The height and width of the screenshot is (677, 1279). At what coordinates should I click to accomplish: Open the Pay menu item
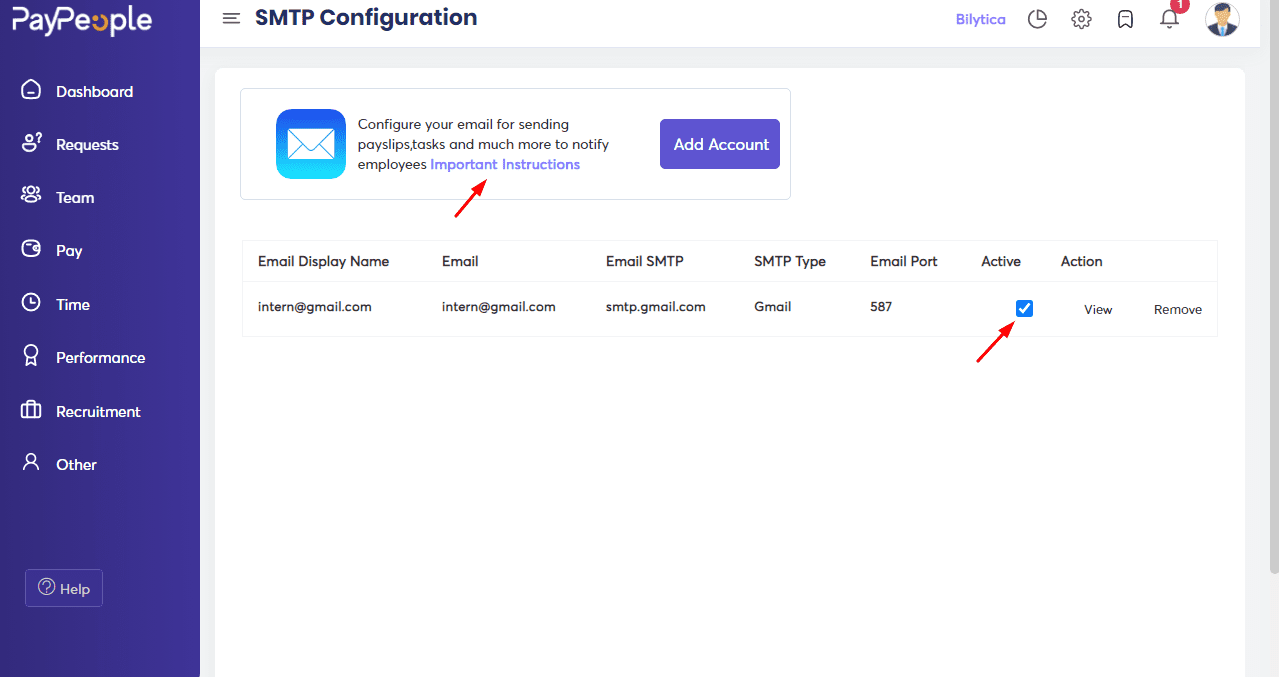[x=69, y=250]
